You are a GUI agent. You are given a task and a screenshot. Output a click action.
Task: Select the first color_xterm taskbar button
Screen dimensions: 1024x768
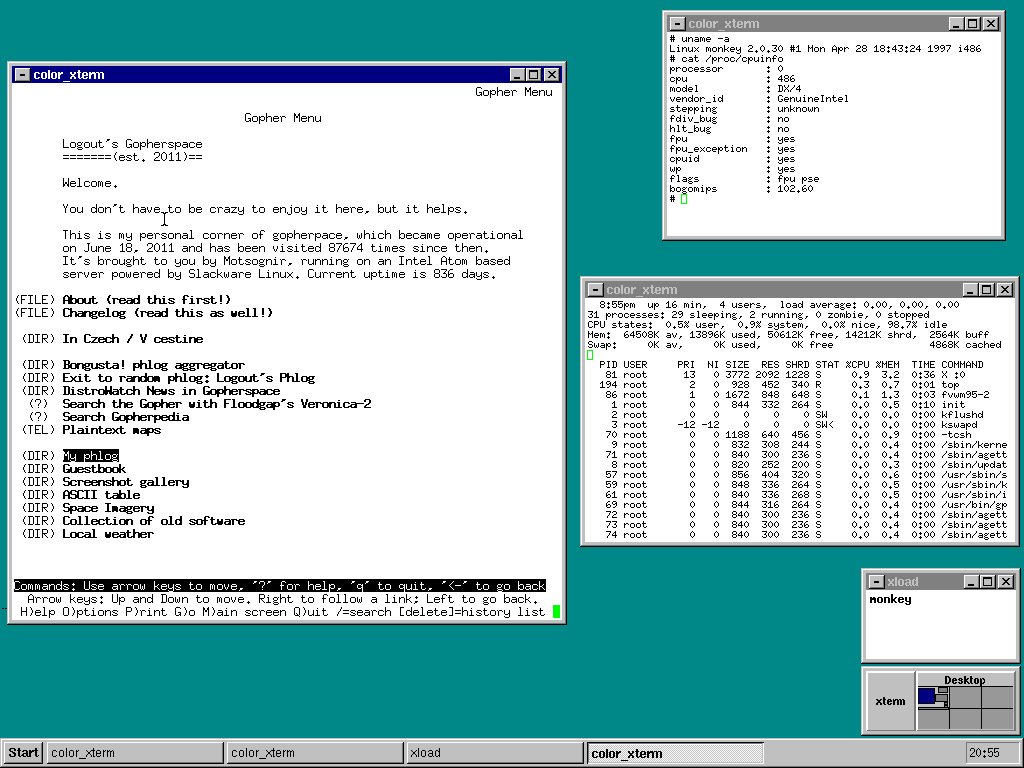tap(134, 753)
